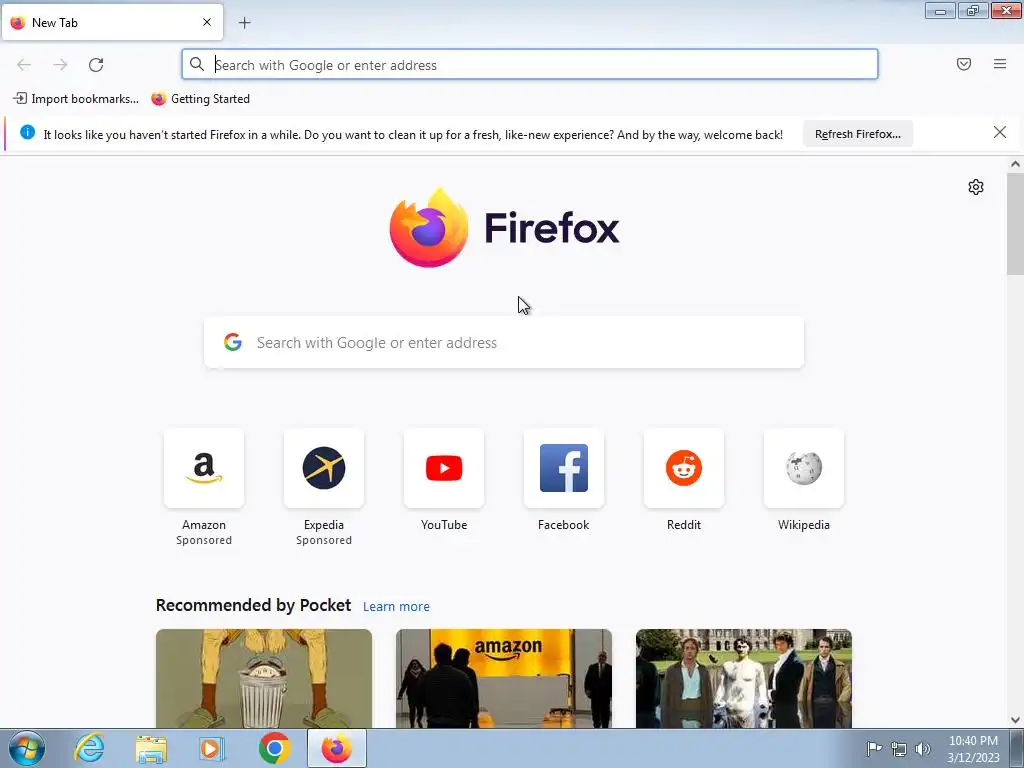
Task: Open Pocket story showing amazon sign
Action: [x=504, y=679]
